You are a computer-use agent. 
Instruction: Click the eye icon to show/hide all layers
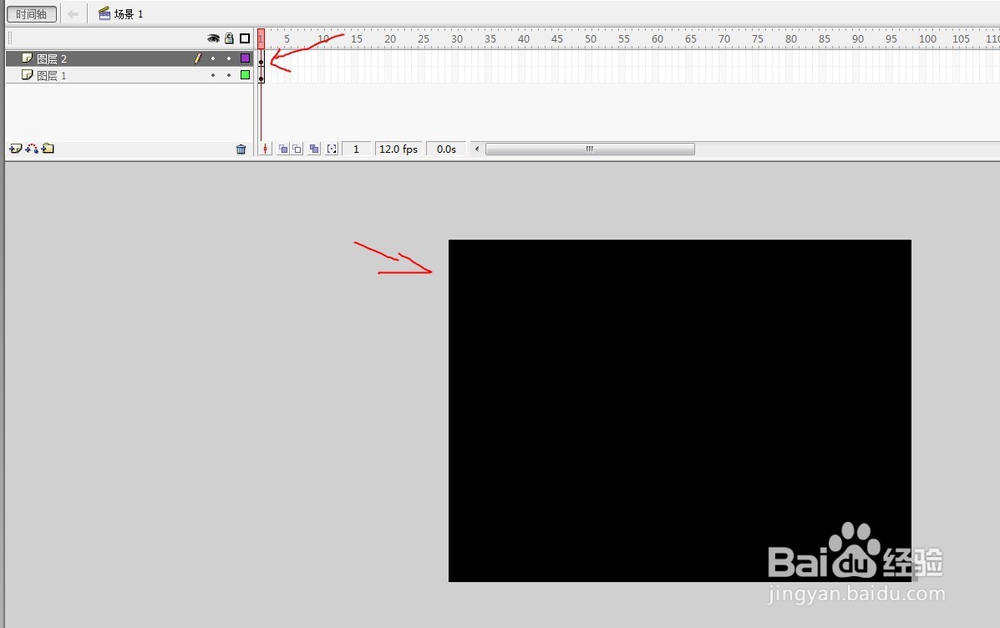[x=213, y=38]
